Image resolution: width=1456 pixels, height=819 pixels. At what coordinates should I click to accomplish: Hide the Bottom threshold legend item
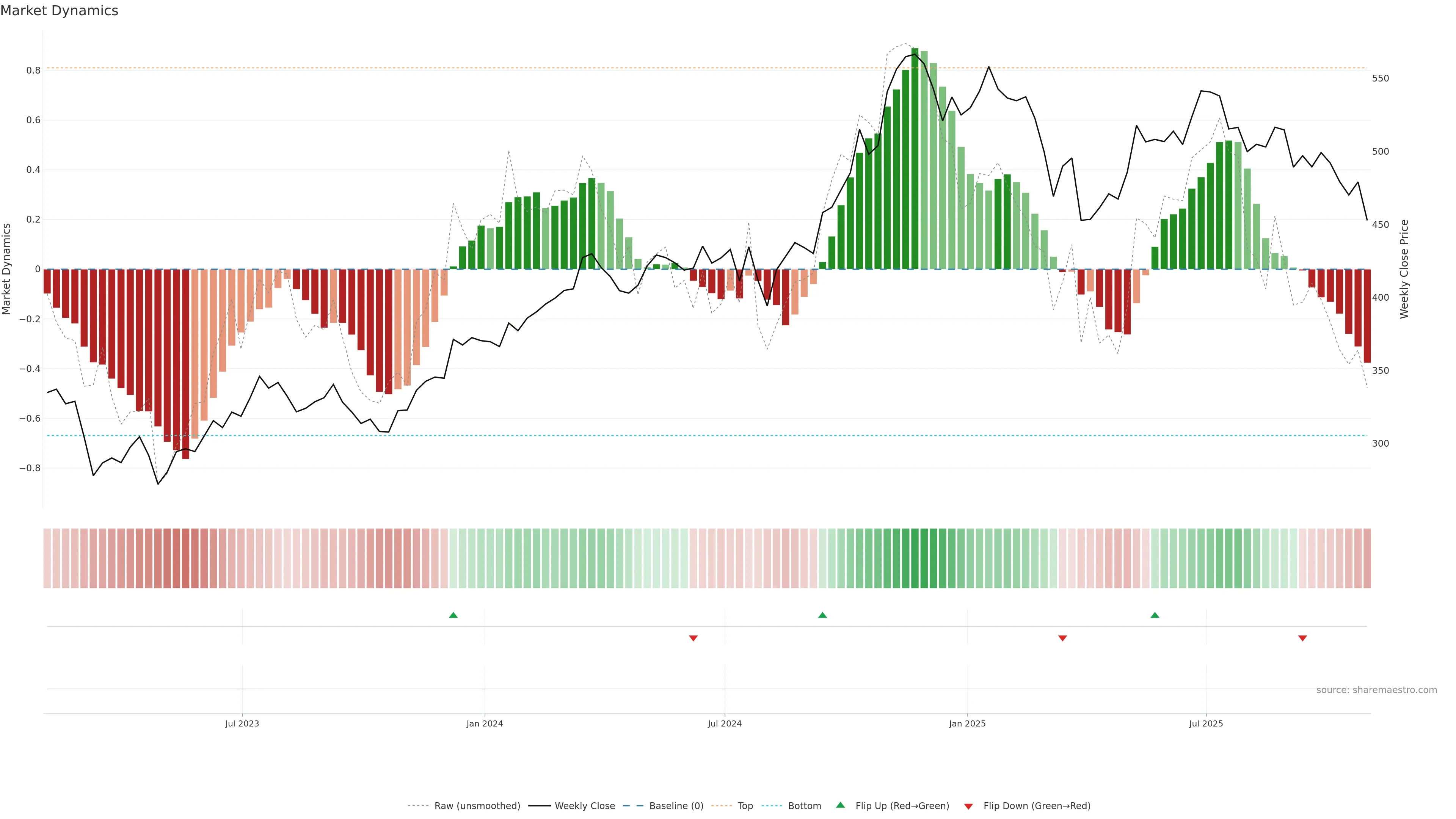tap(804, 806)
